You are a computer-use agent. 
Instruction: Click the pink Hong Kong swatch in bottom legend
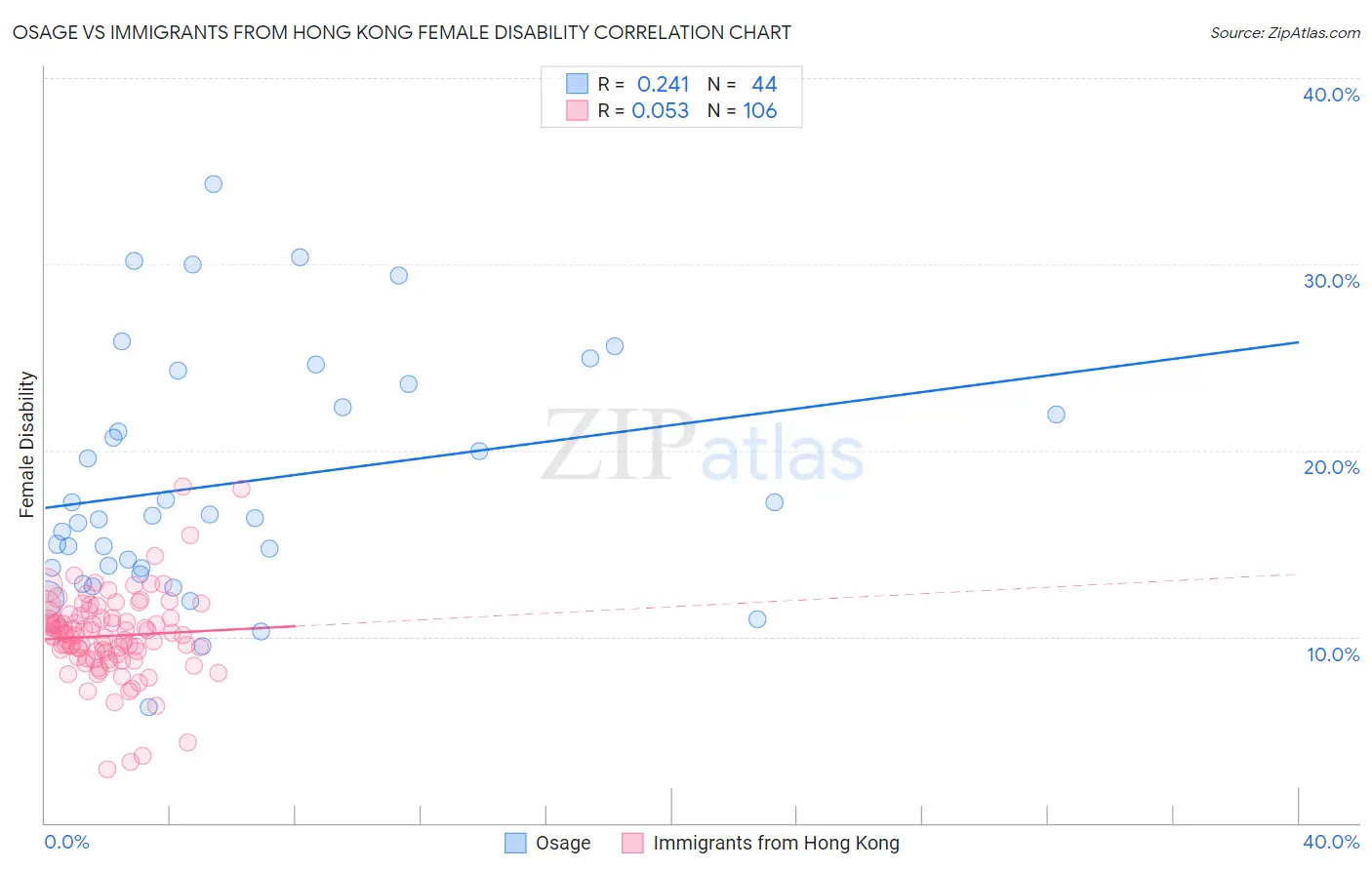632,843
